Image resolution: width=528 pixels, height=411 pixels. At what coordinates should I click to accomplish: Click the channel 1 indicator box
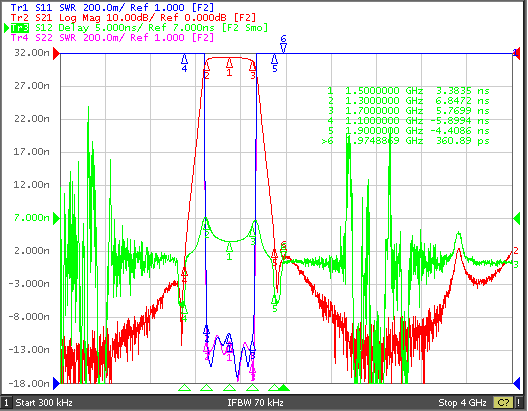click(x=6, y=403)
